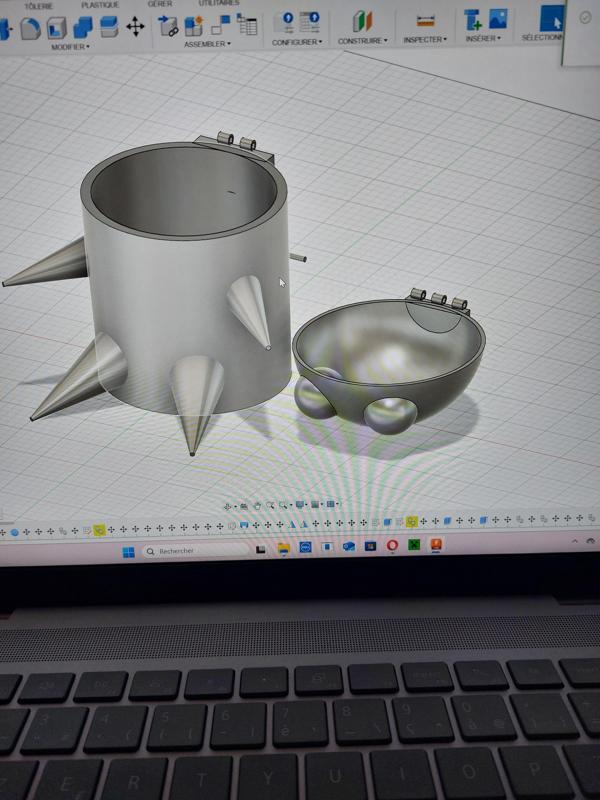Click the Parameters table icon in Assembler group
600x800 pixels.
pos(247,24)
